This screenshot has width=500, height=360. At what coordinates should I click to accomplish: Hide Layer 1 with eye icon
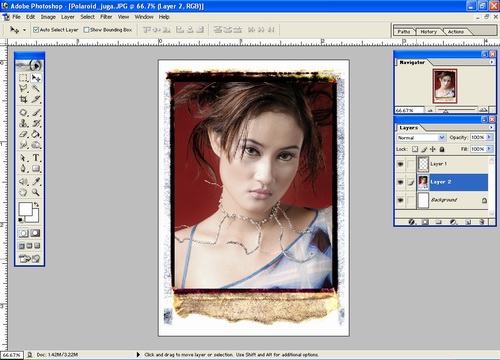(x=400, y=164)
